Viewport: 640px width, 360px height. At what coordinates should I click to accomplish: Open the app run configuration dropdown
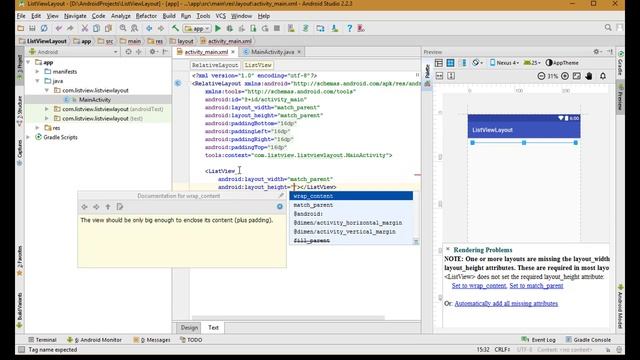(197, 28)
